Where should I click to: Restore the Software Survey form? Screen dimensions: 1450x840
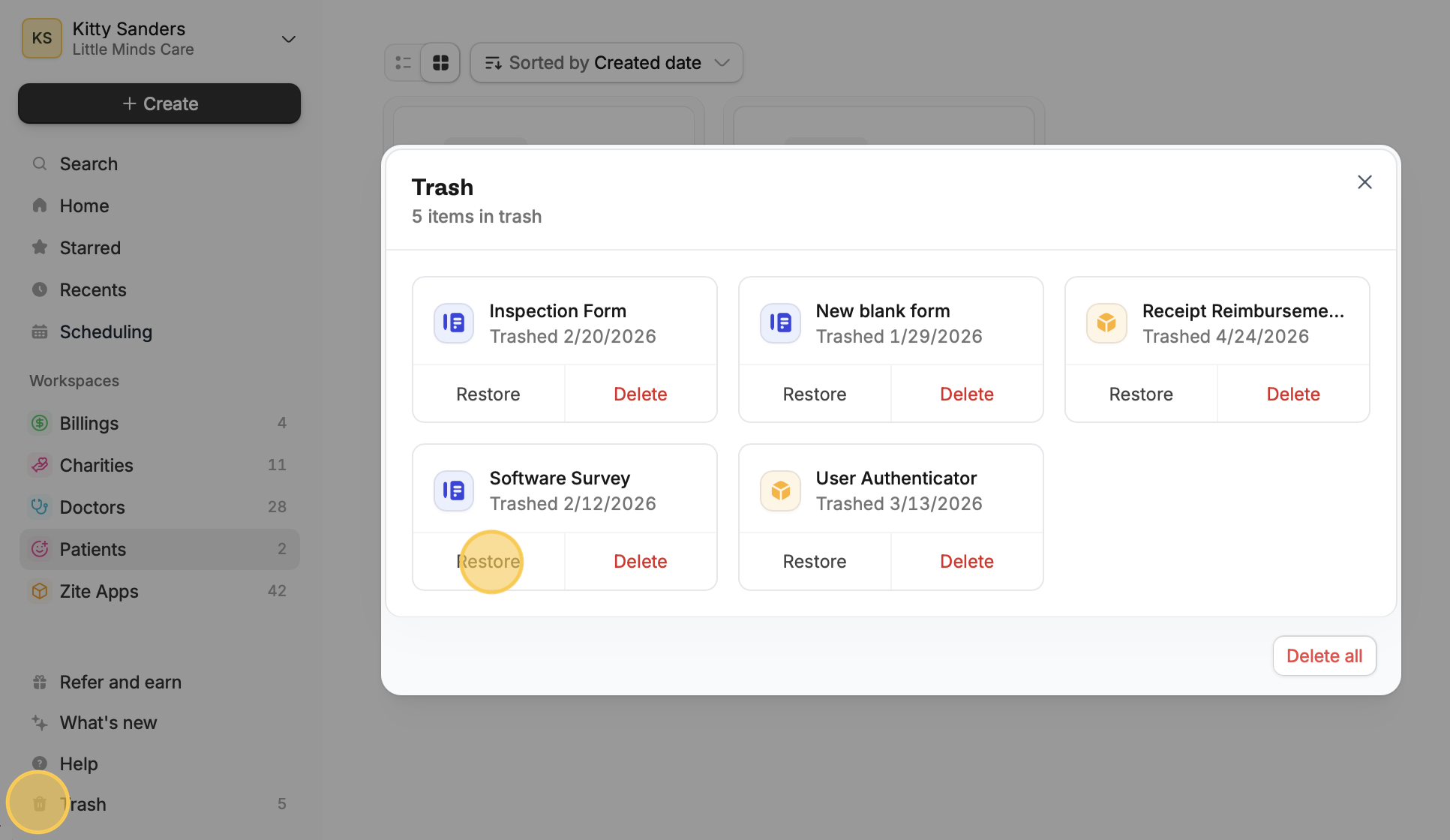(x=488, y=562)
